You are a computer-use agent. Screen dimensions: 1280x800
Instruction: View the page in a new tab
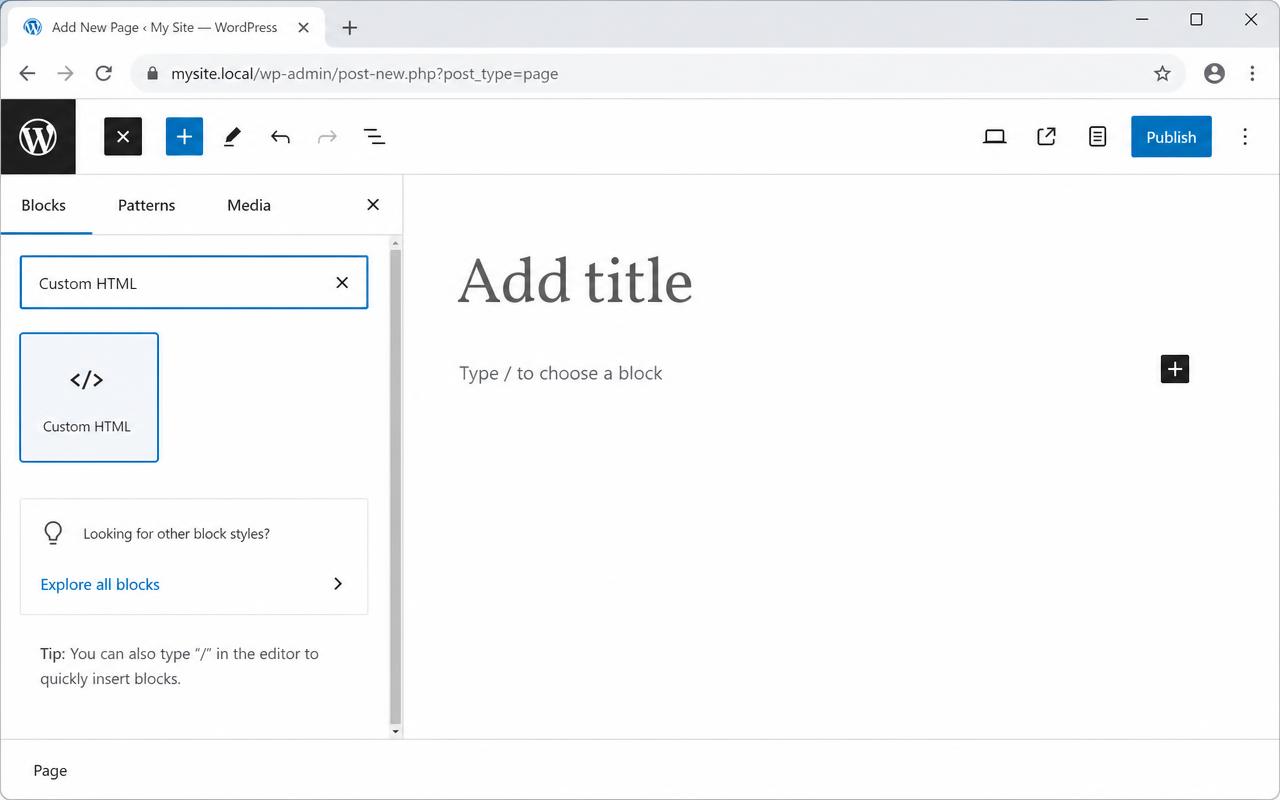[x=1046, y=137]
